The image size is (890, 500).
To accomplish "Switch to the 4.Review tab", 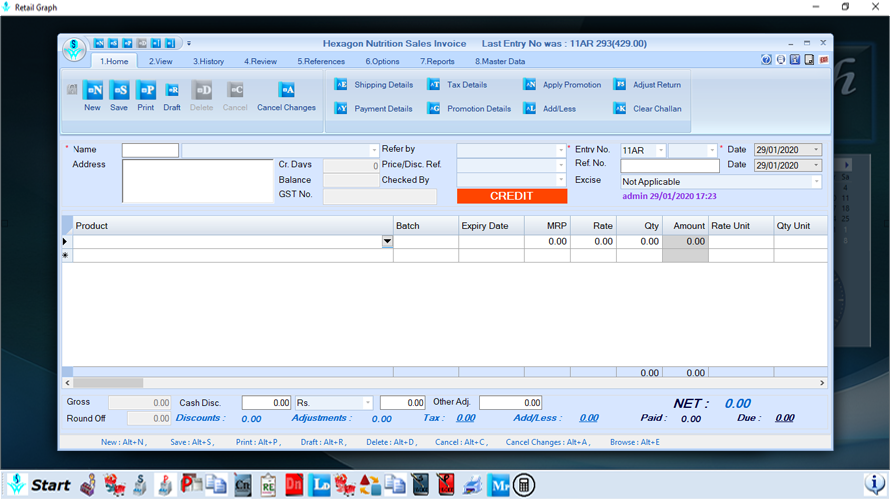I will pyautogui.click(x=261, y=61).
